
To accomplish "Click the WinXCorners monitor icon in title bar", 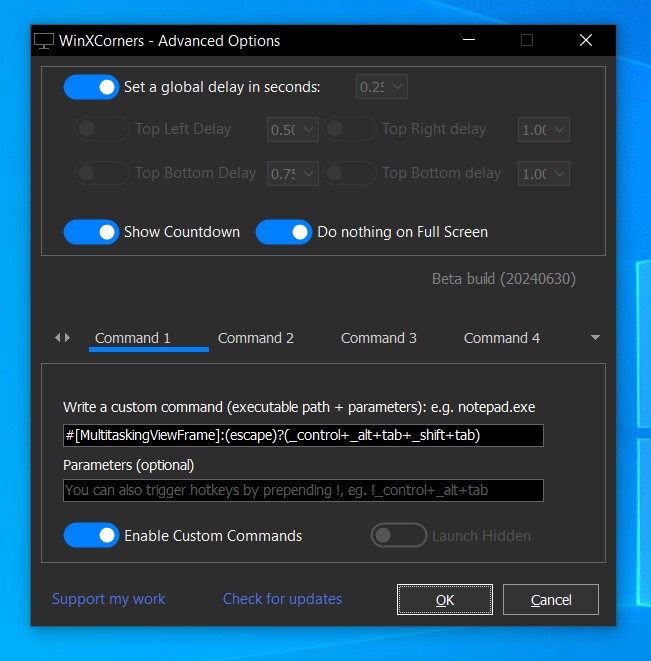I will coord(44,41).
